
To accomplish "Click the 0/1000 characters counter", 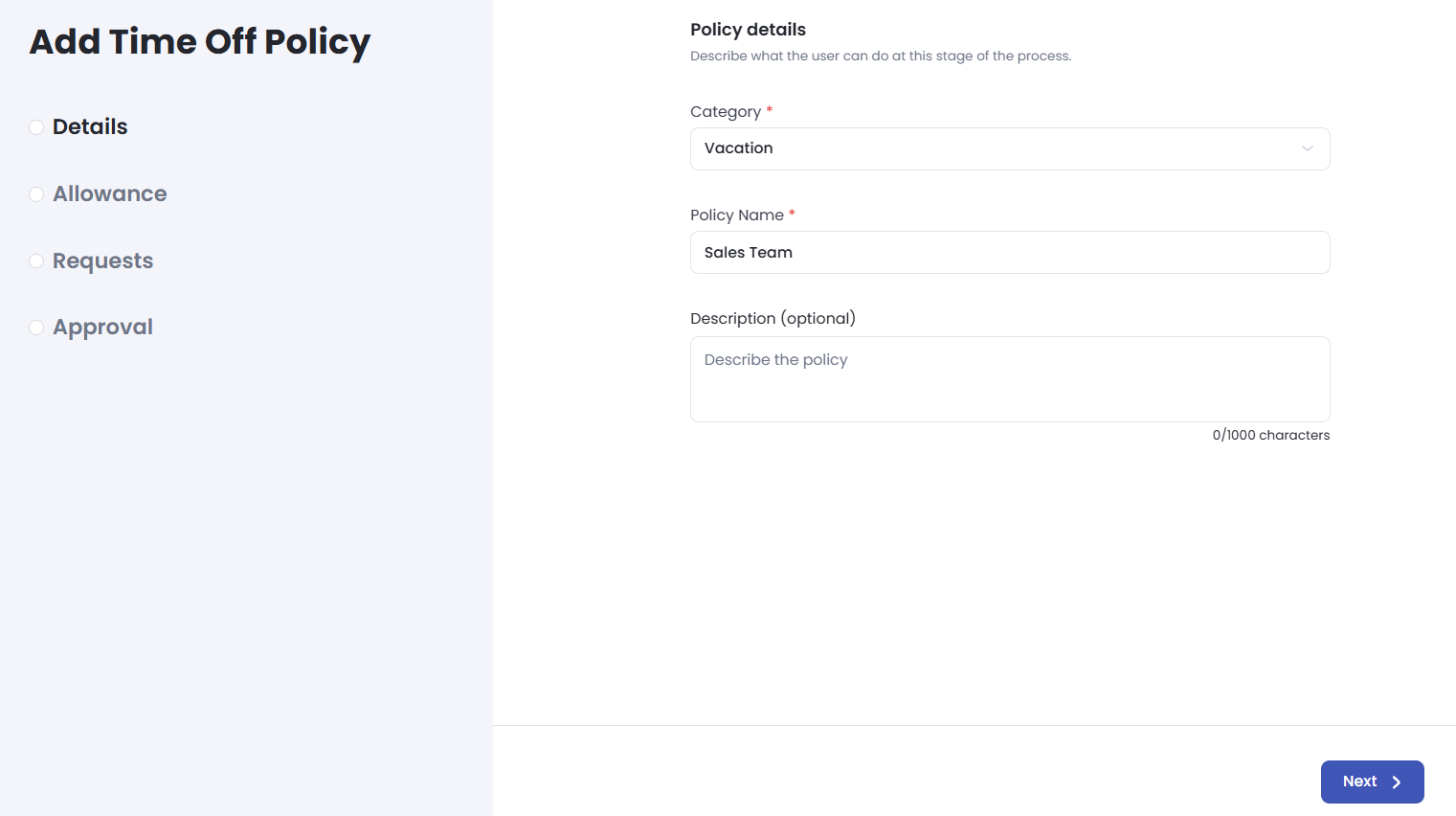I will click(1270, 435).
